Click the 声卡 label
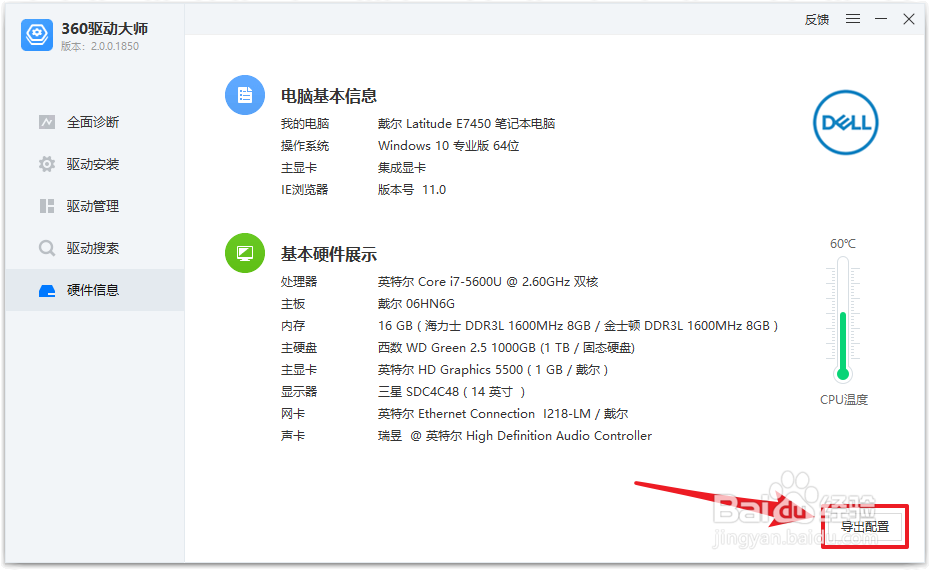This screenshot has height=570, width=930. click(293, 436)
